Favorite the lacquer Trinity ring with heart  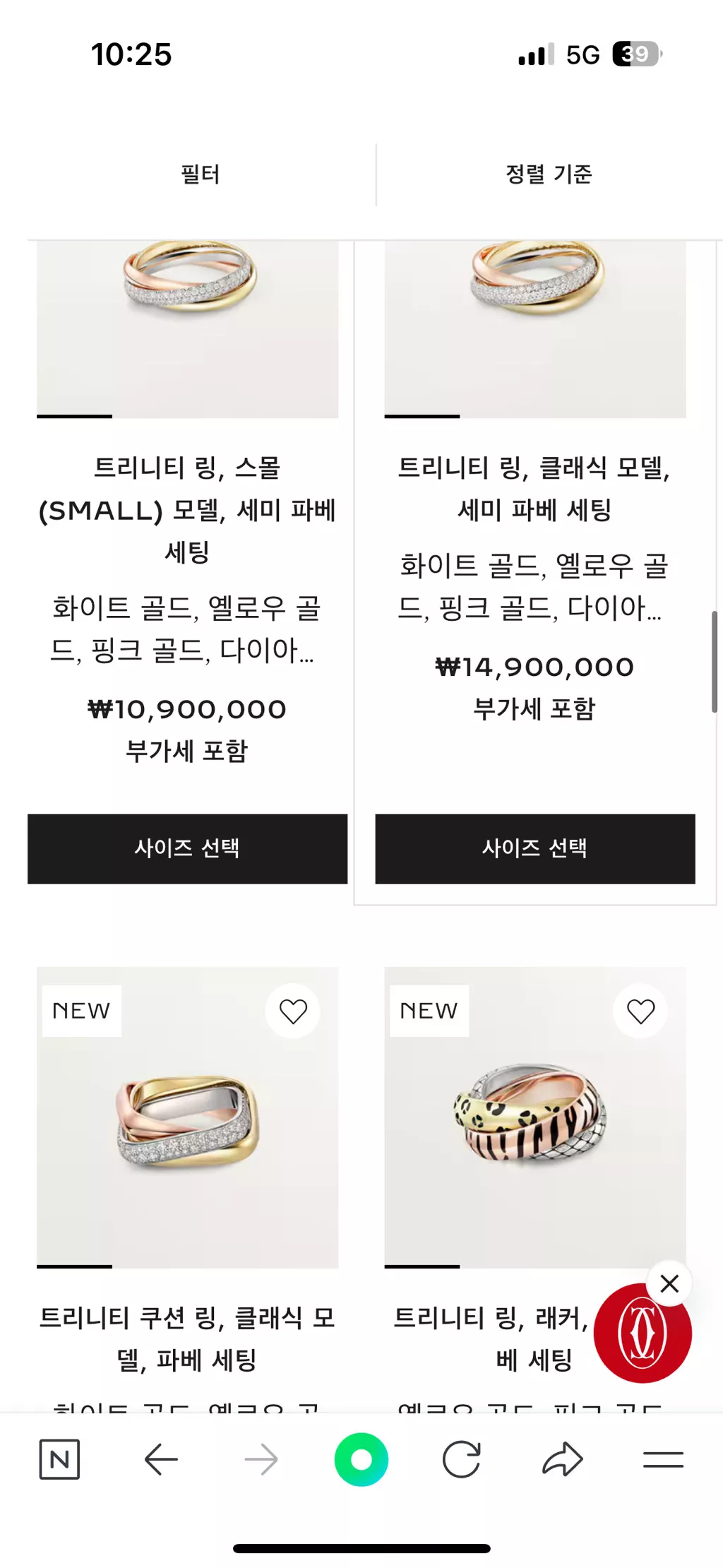coord(640,1011)
